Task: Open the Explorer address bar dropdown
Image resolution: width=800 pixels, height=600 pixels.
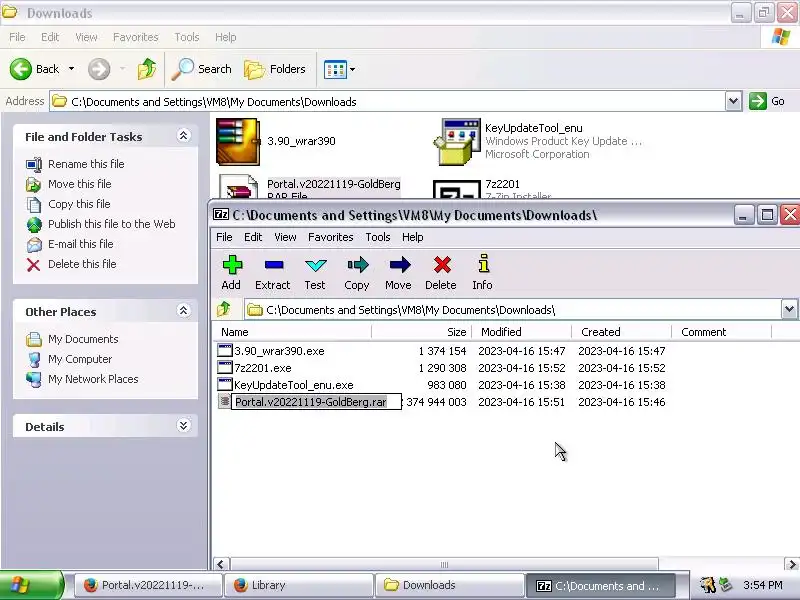Action: pos(733,101)
